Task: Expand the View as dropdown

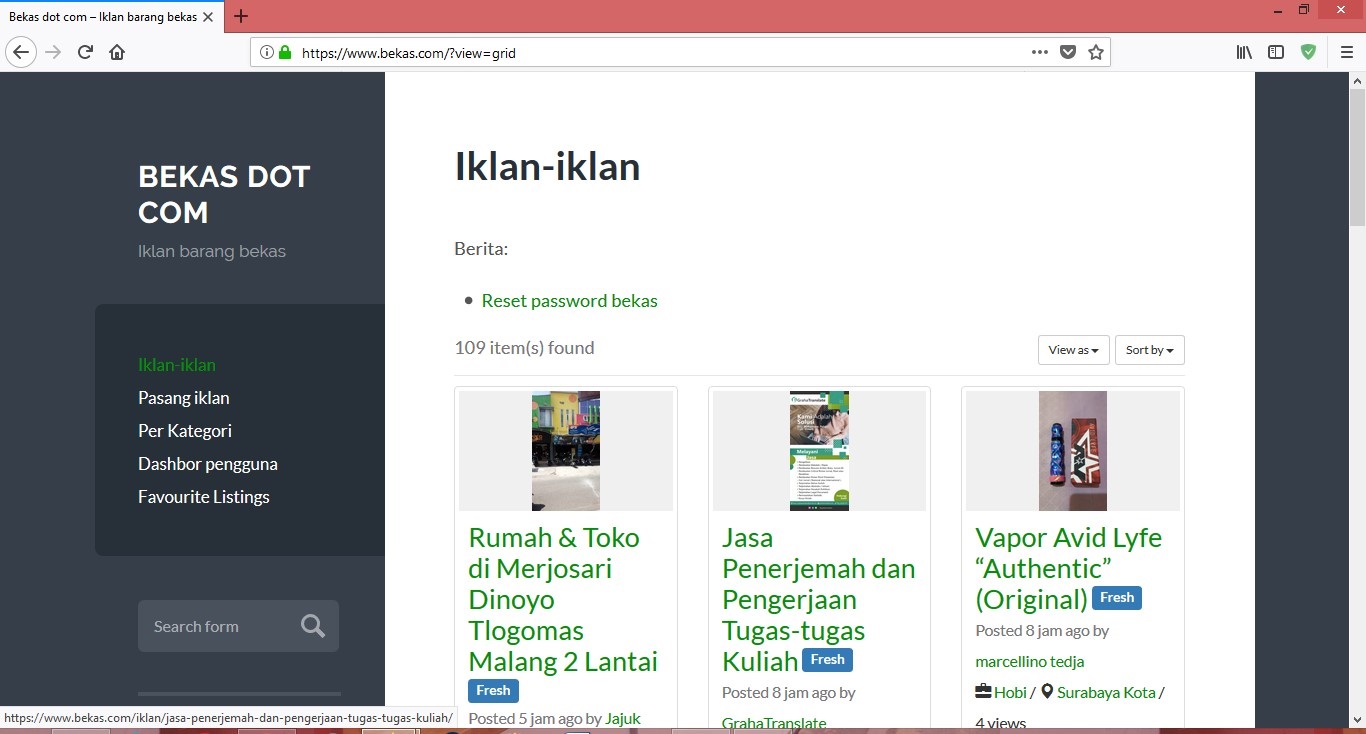Action: point(1073,350)
